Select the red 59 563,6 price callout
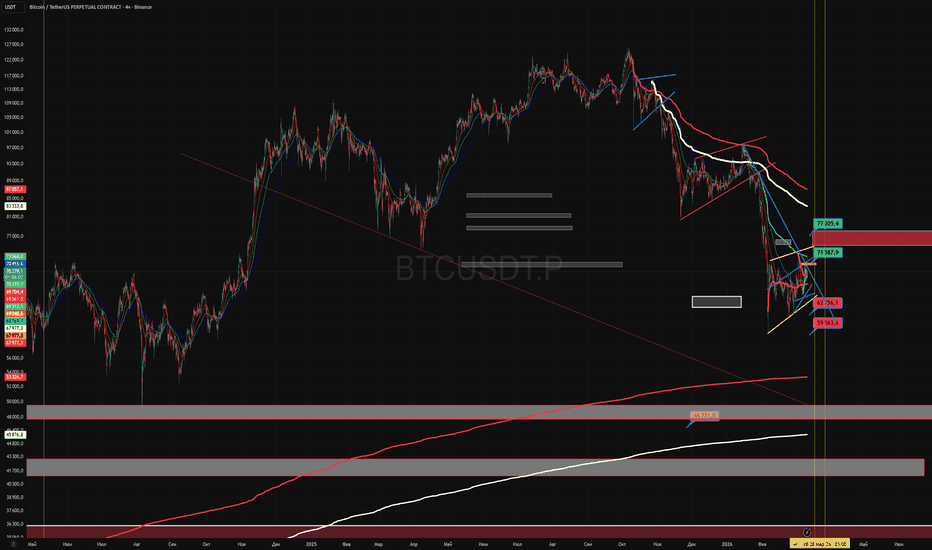Screen dimensions: 932x550 [827, 323]
